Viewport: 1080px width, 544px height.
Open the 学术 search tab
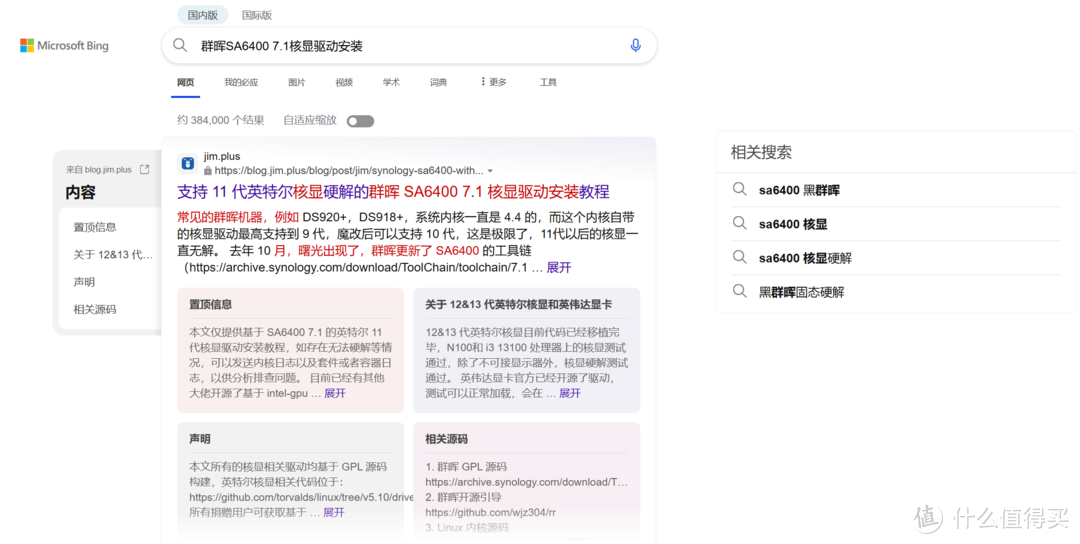click(391, 82)
